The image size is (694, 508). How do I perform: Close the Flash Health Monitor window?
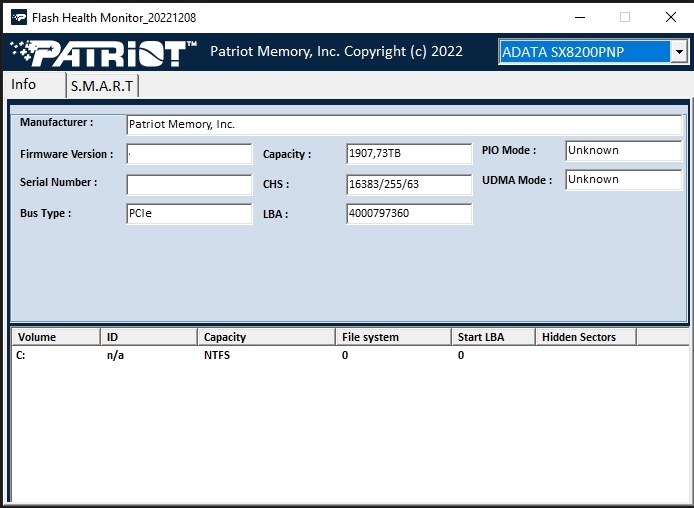[671, 17]
